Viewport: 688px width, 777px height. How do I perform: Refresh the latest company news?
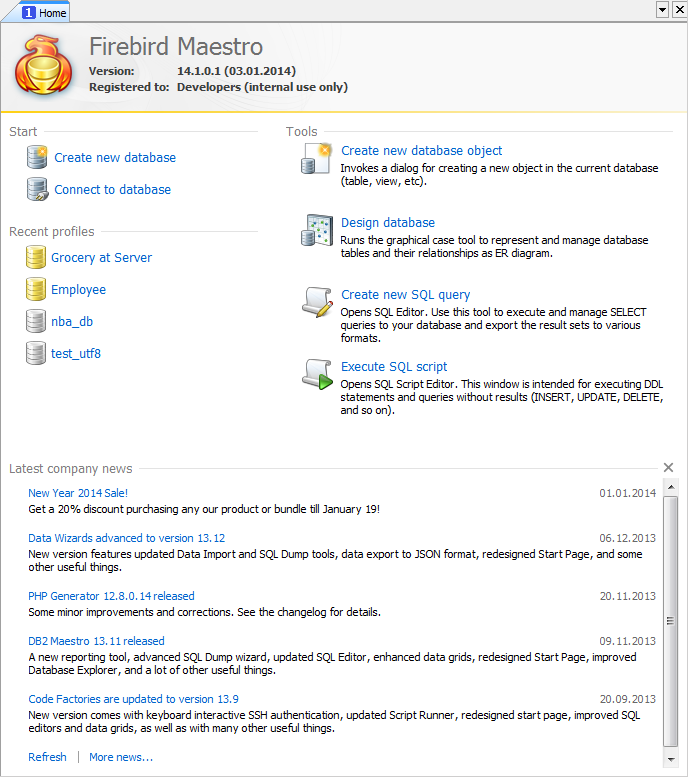(47, 757)
